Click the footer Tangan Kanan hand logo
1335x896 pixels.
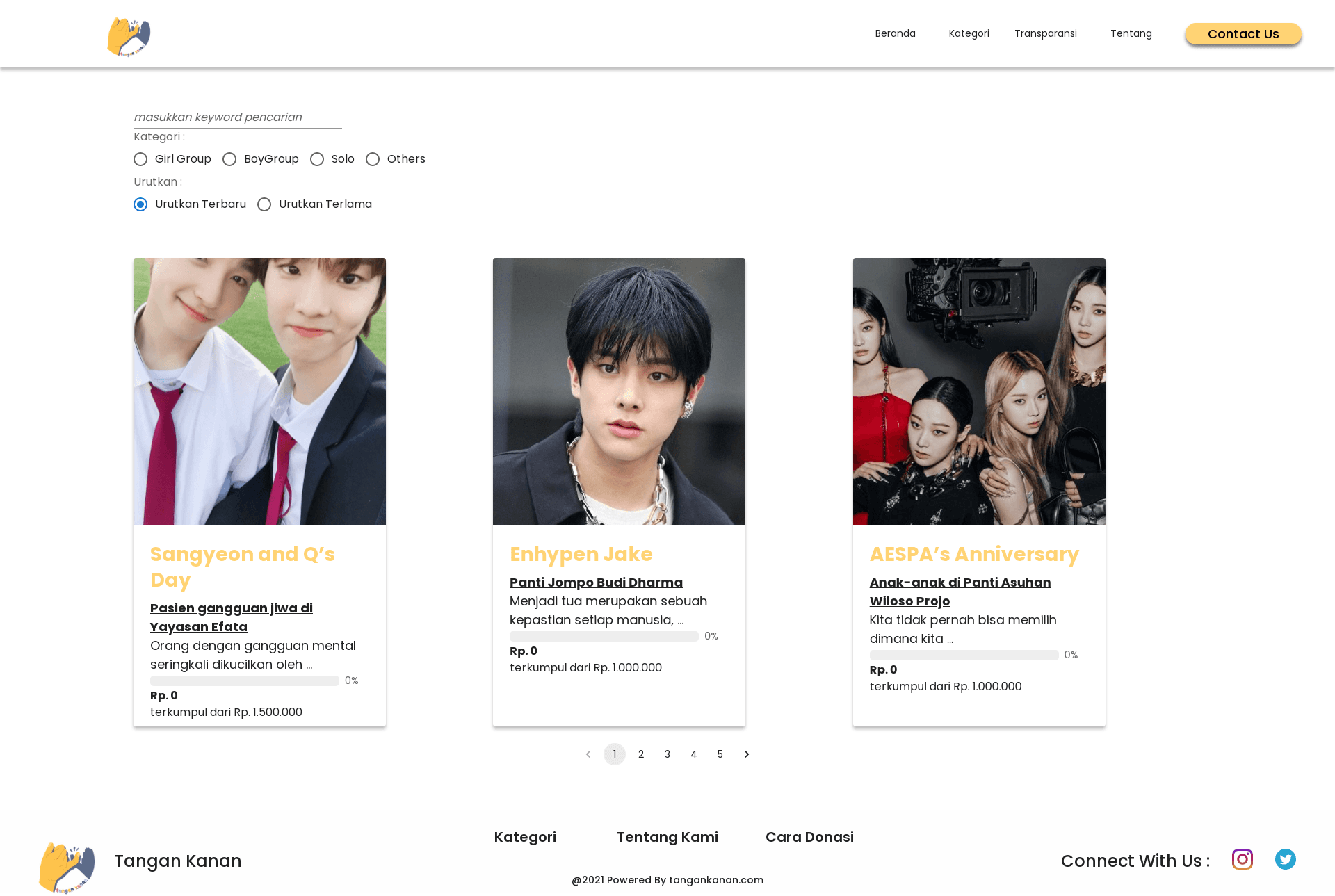tap(67, 868)
